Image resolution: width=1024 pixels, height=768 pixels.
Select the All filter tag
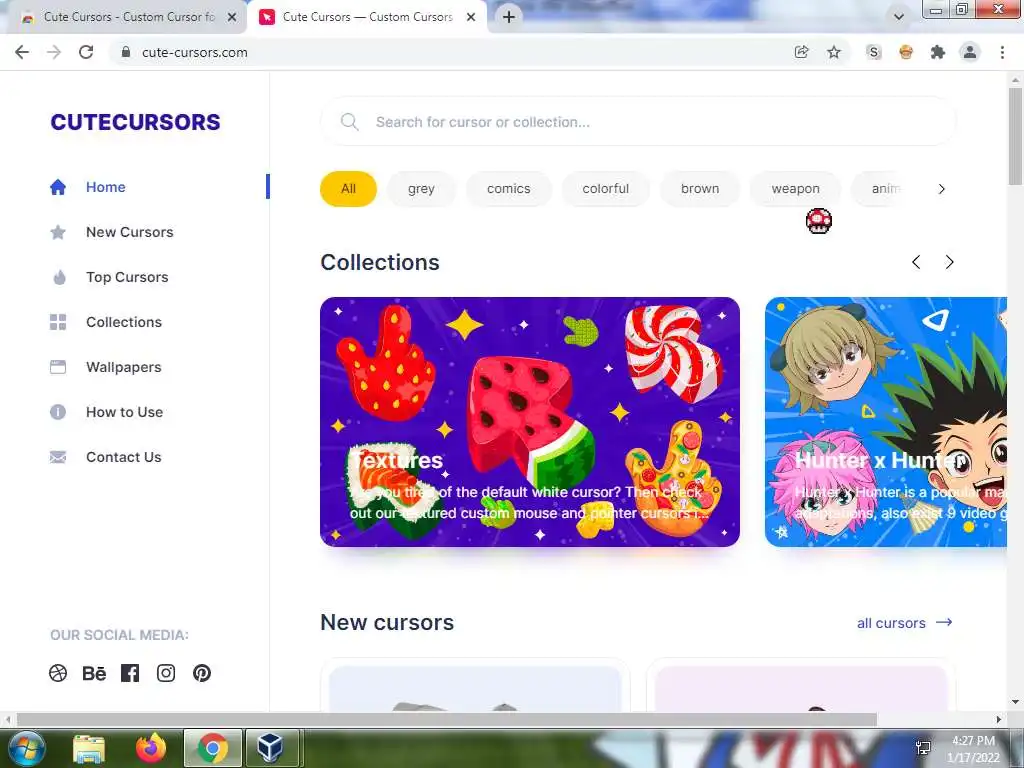tap(348, 189)
